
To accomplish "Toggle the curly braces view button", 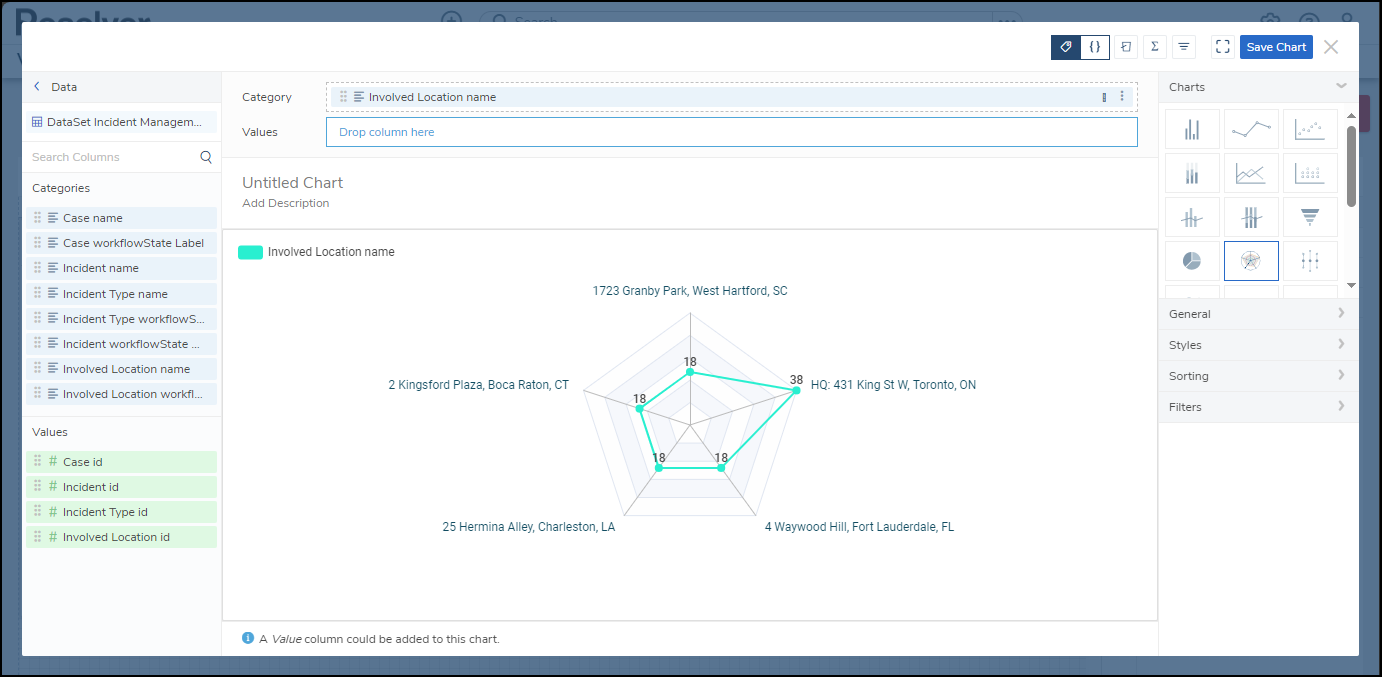I will pos(1095,47).
